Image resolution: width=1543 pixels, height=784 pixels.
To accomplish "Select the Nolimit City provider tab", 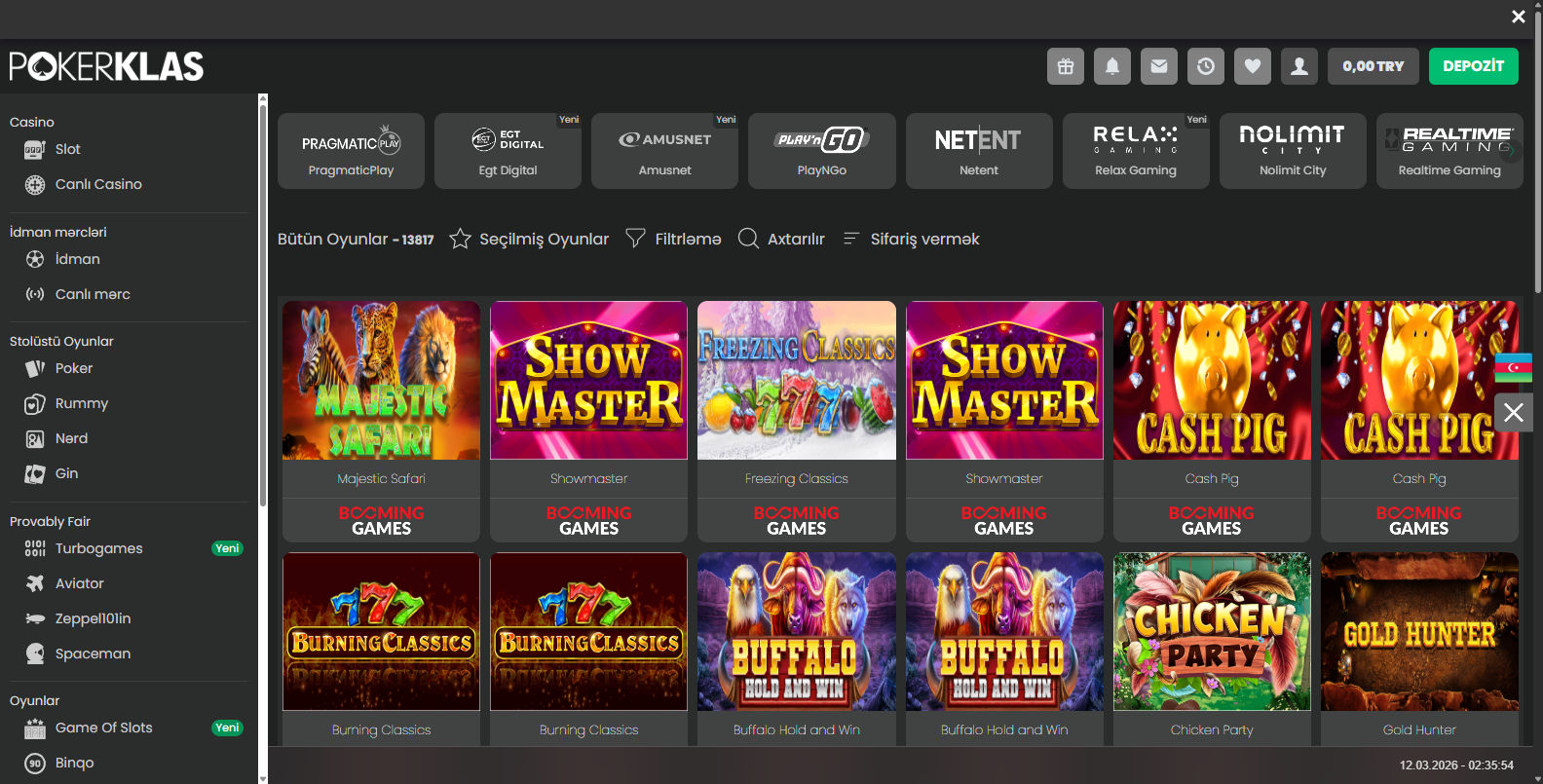I will pos(1293,151).
